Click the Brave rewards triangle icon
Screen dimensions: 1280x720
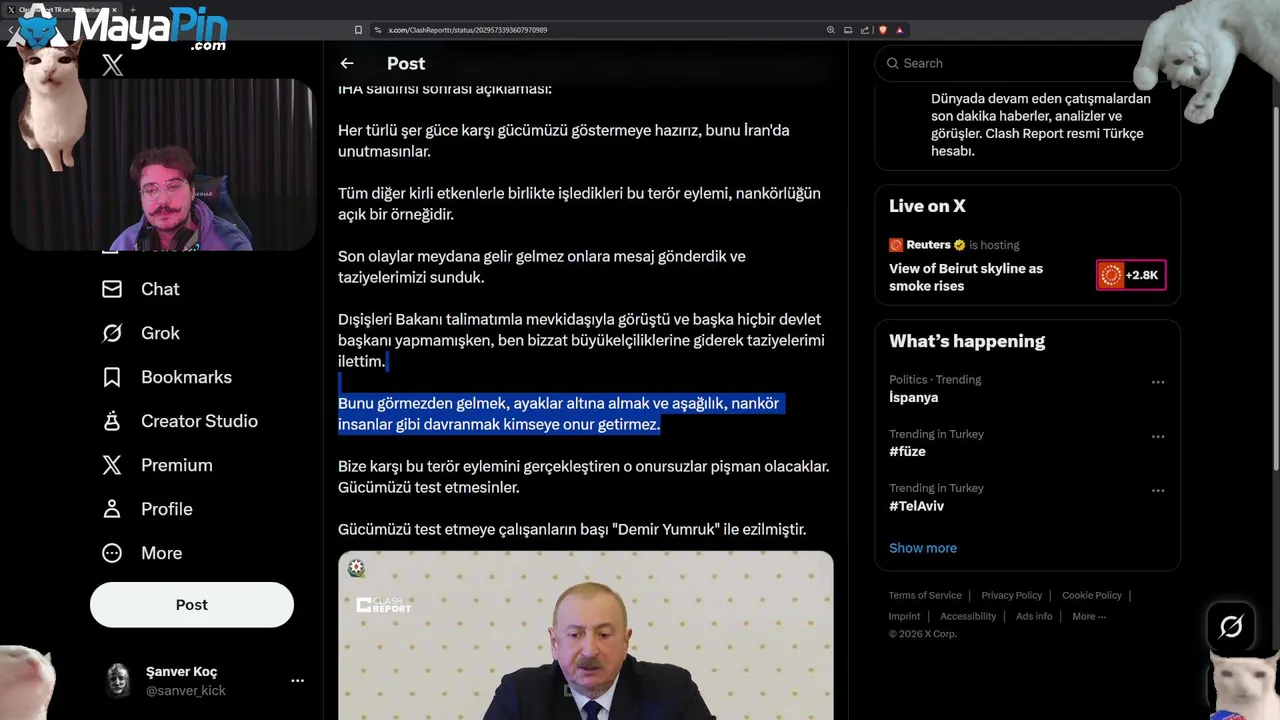coord(900,30)
